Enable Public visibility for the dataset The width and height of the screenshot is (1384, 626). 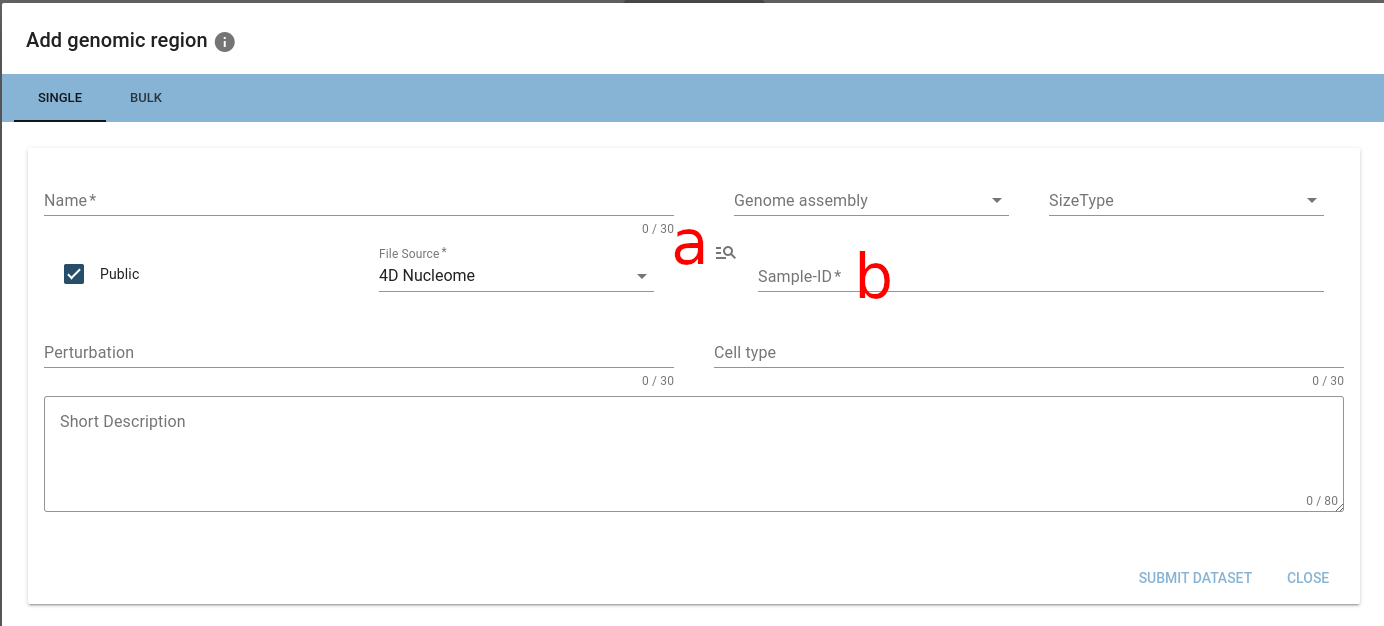(x=73, y=273)
